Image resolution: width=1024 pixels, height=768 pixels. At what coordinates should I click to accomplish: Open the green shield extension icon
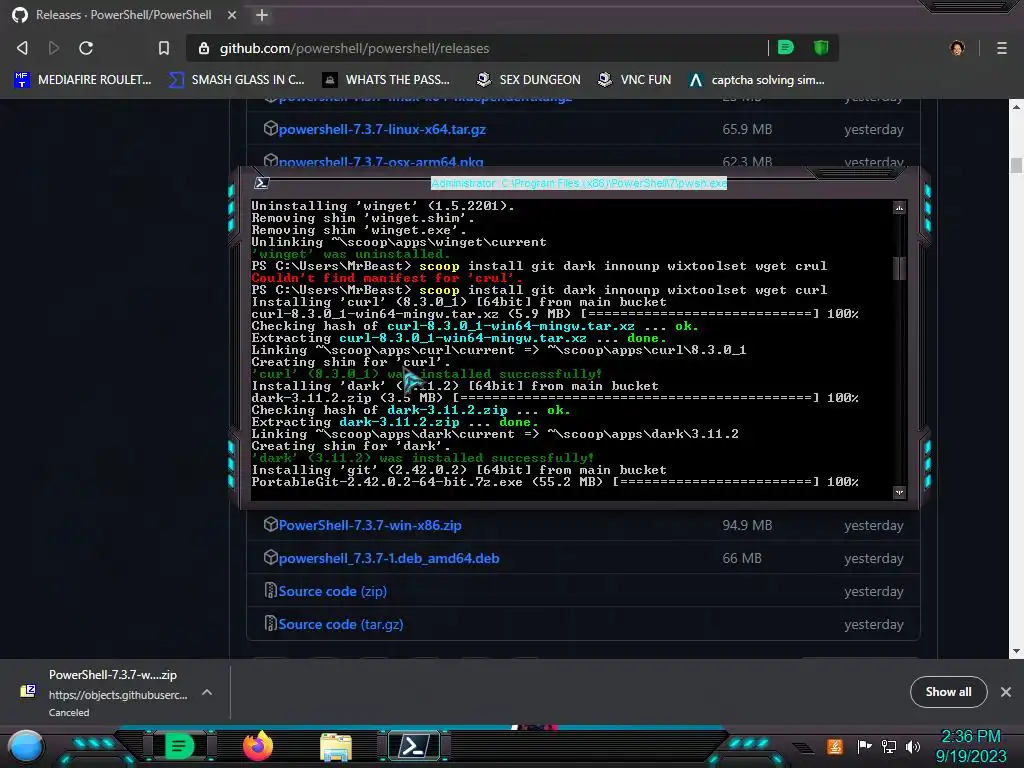coord(821,47)
